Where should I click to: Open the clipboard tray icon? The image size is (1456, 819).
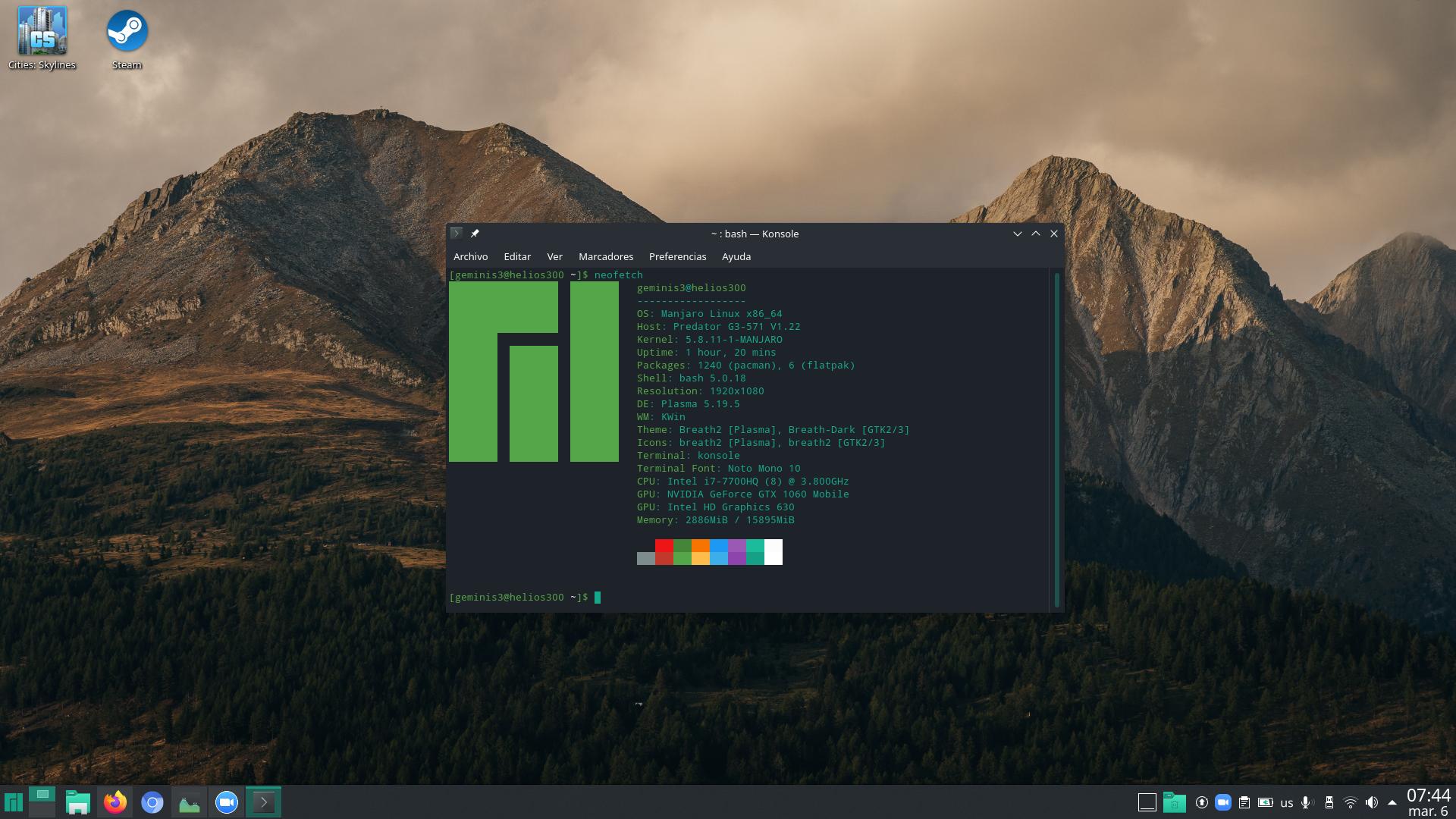[1244, 802]
